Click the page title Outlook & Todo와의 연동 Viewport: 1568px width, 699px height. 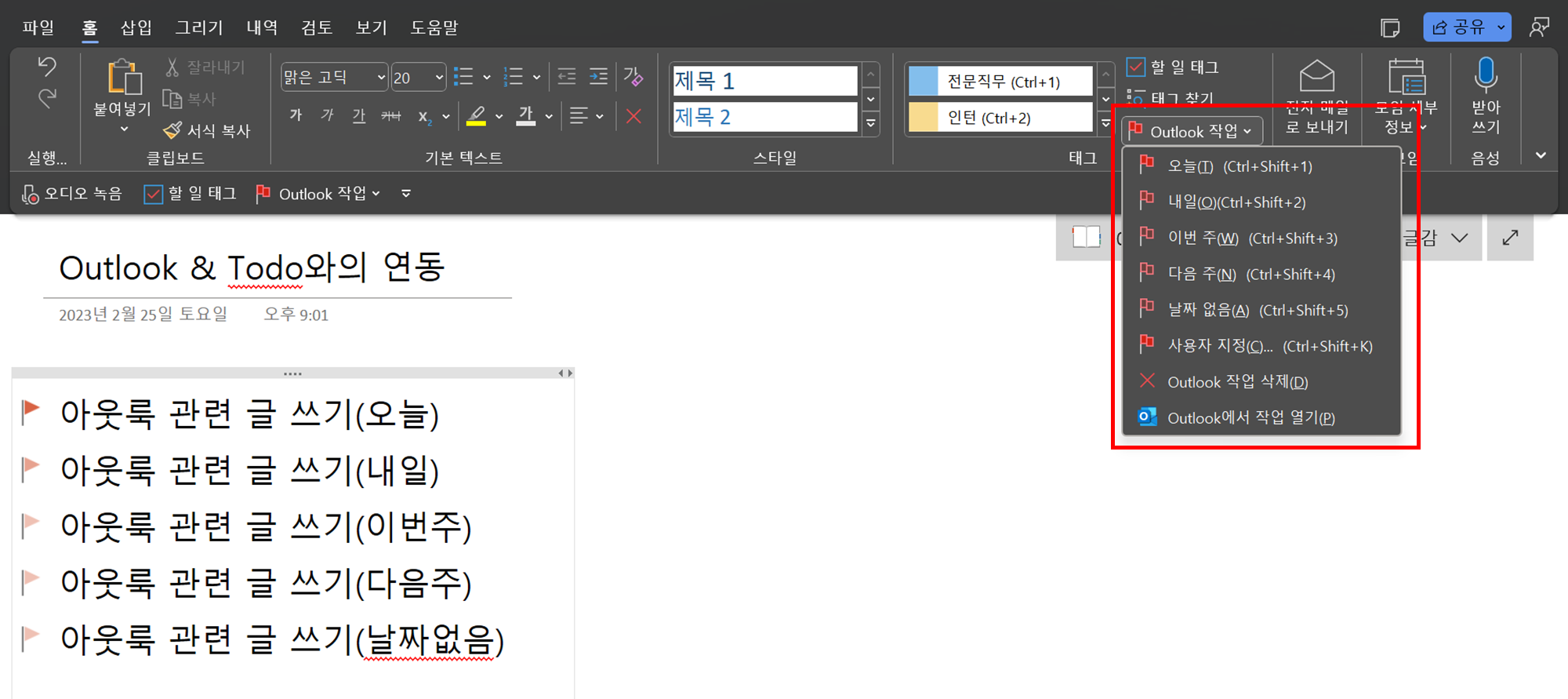click(252, 268)
